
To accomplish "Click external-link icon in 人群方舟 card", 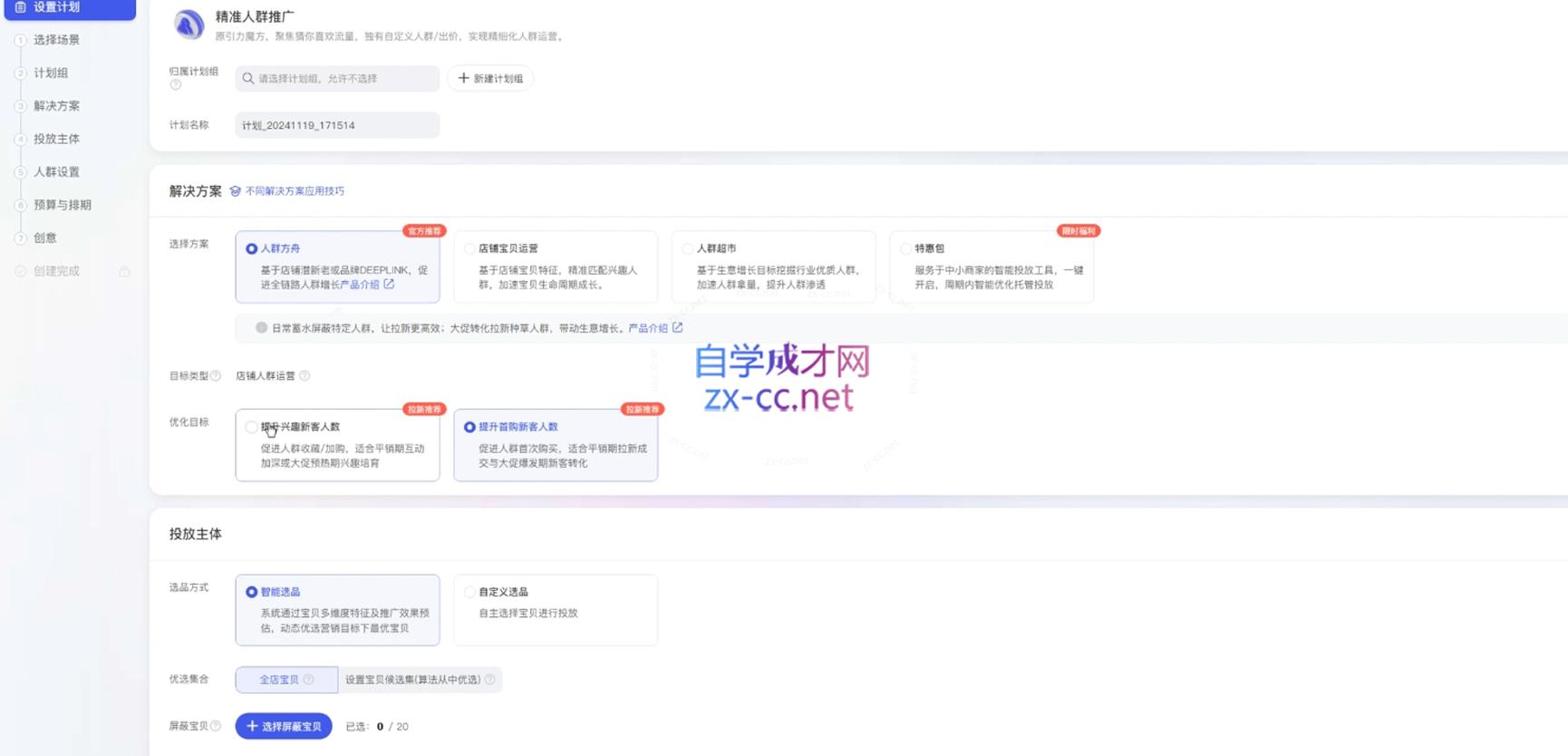I will coord(389,284).
